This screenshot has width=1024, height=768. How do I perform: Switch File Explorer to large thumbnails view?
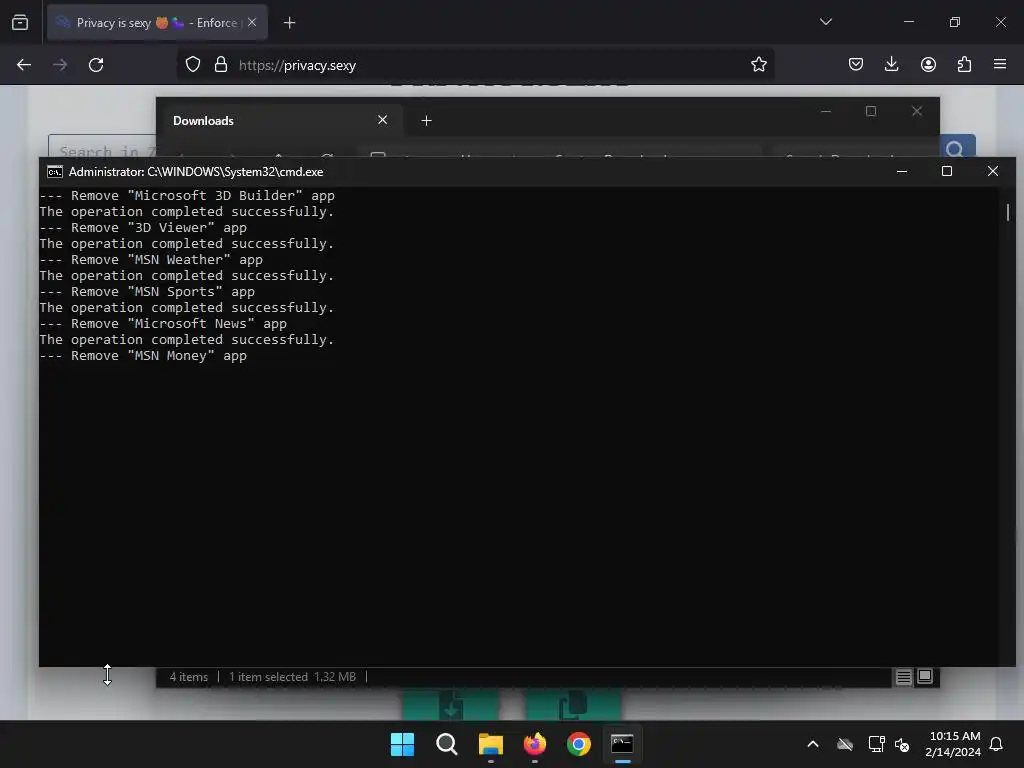[x=925, y=677]
